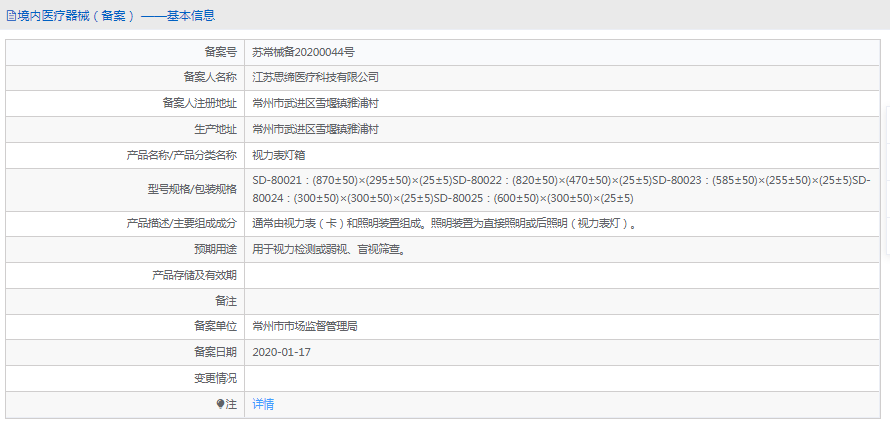Image resolution: width=890 pixels, height=428 pixels.
Task: Click the model specification text starting SD-80021
Action: (561, 190)
